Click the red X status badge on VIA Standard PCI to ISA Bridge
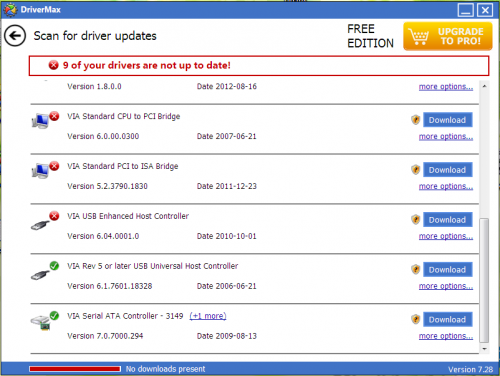Viewport: 500px width, 376px height. [x=54, y=166]
